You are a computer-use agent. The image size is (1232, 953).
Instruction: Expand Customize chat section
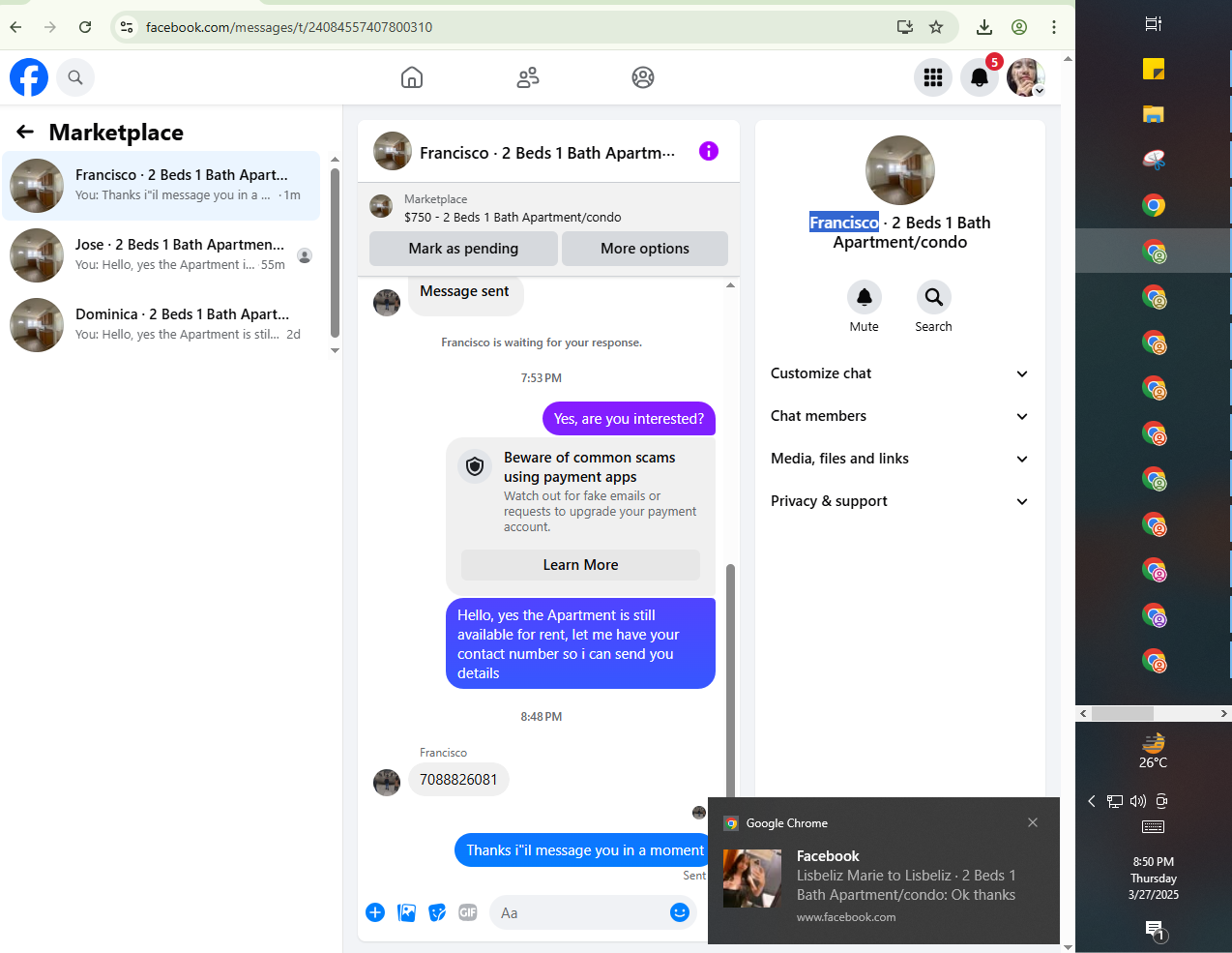[x=899, y=373]
